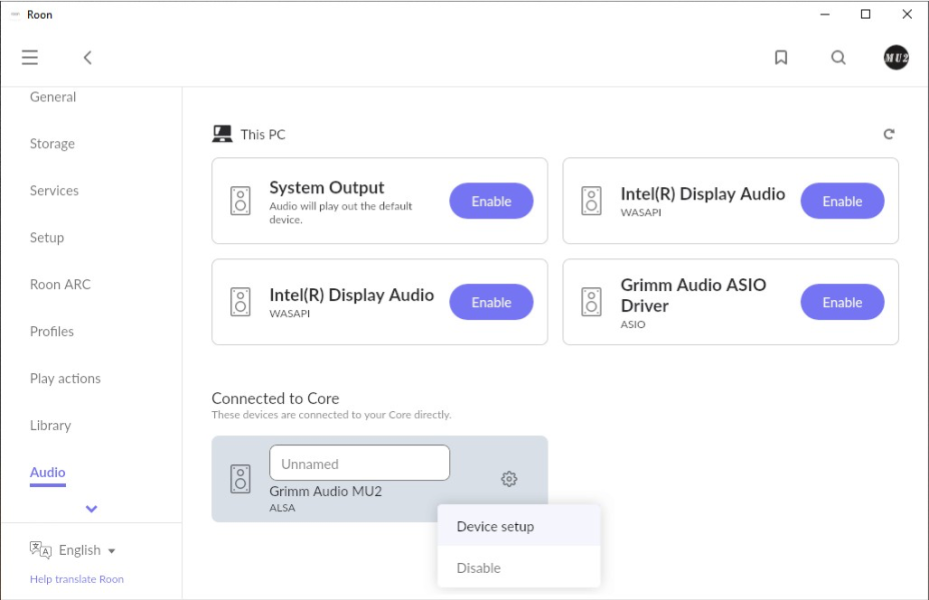Select Device setup from the menu
The height and width of the screenshot is (600, 929).
pos(519,526)
